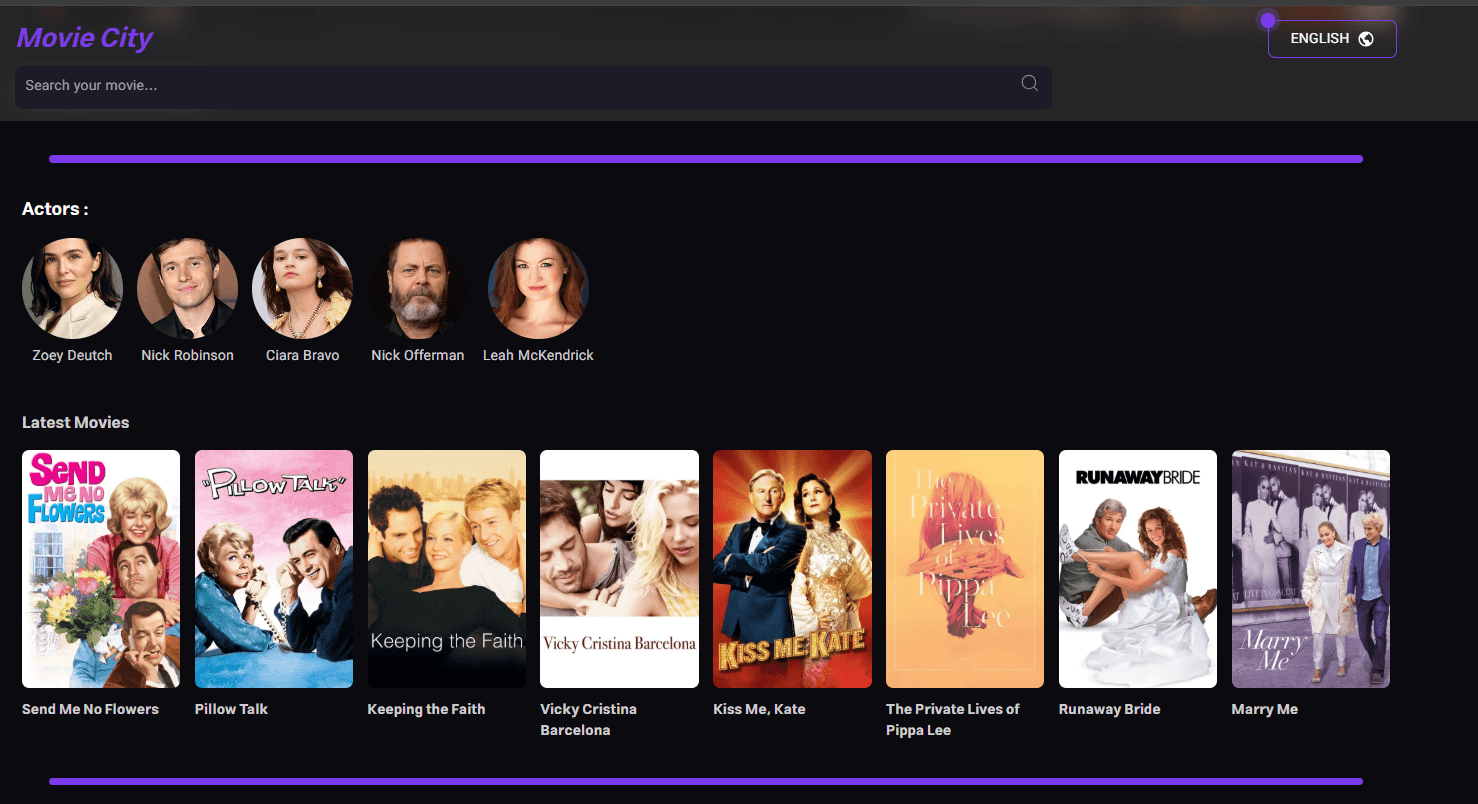Open the Keeping the Faith poster
Screen dimensions: 1478x804
click(x=447, y=569)
